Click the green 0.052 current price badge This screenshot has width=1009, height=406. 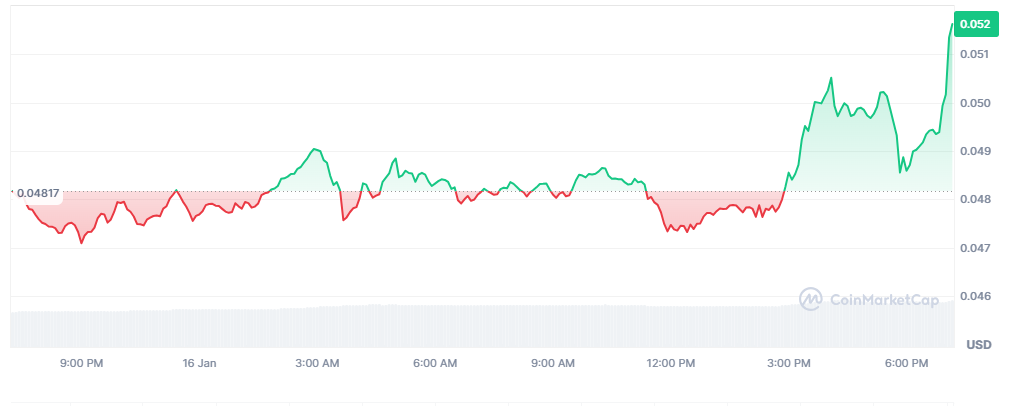[975, 23]
